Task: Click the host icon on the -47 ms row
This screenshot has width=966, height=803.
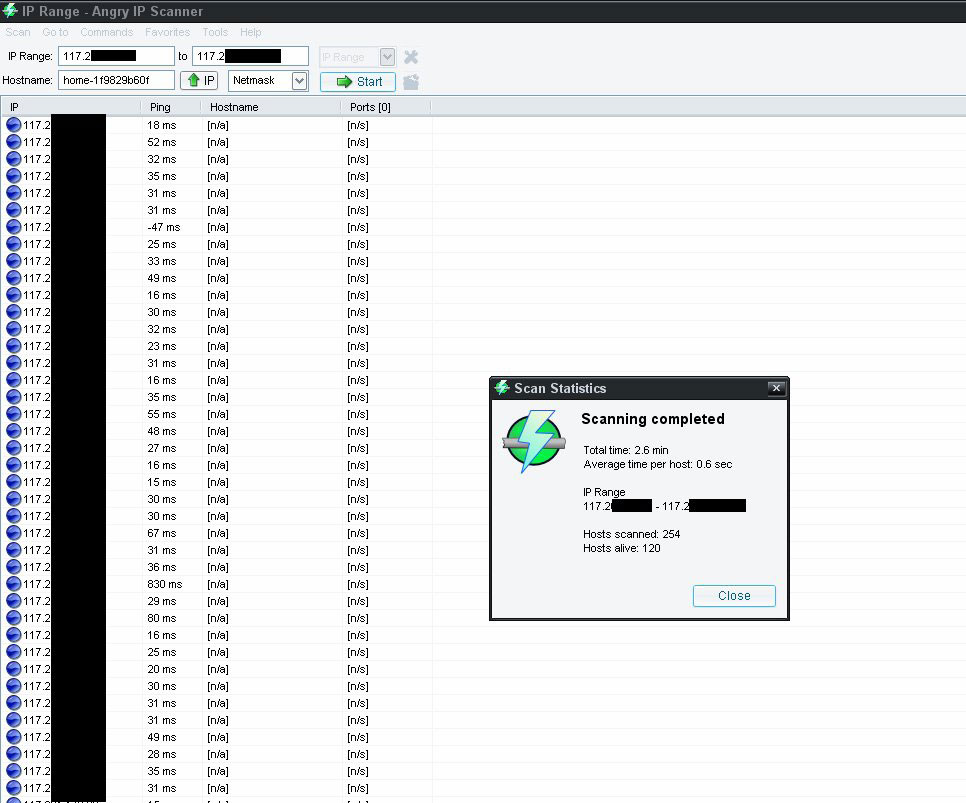Action: coord(13,227)
